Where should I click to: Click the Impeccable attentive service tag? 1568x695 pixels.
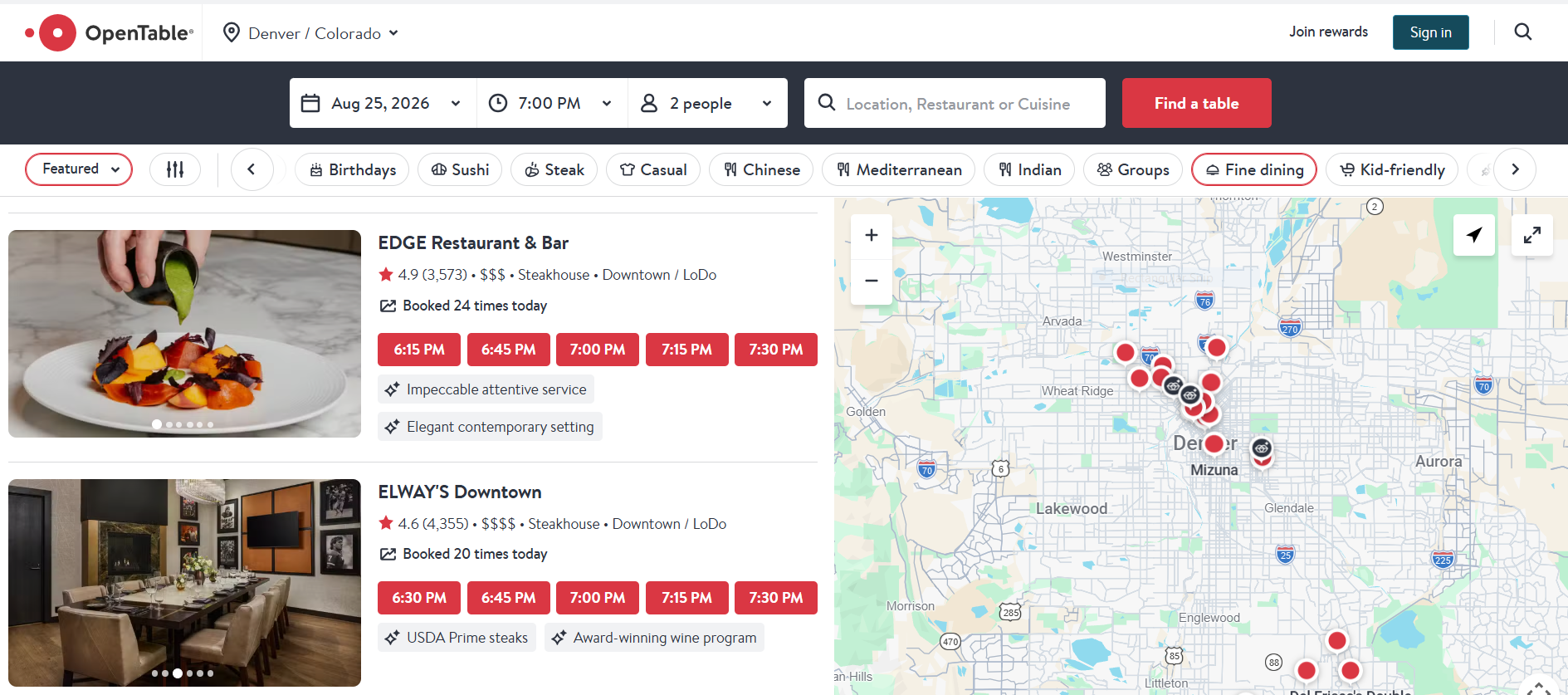[x=486, y=389]
